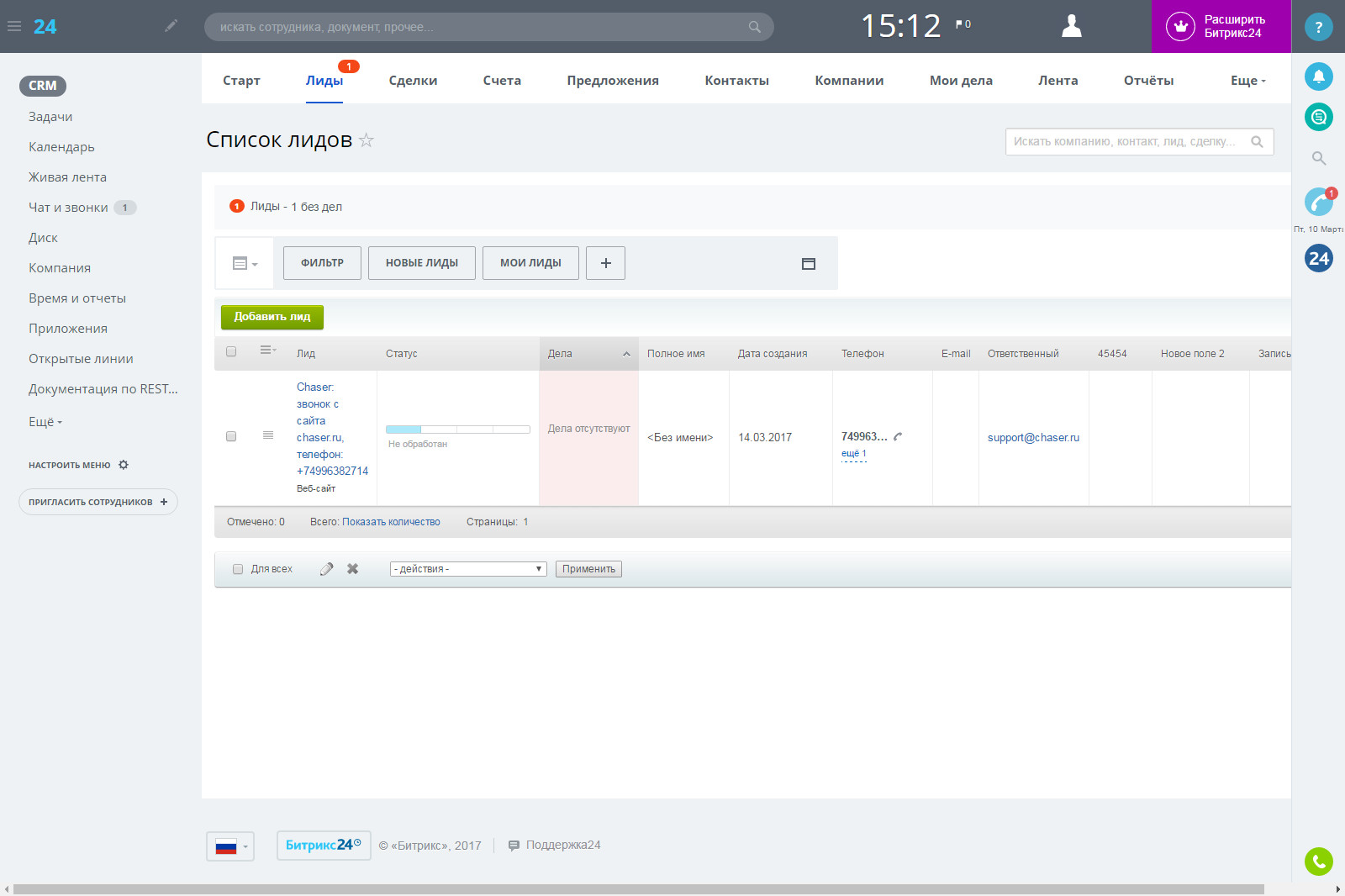Open the '- действия -' dropdown
Screen dimensions: 1345x896
coord(468,569)
